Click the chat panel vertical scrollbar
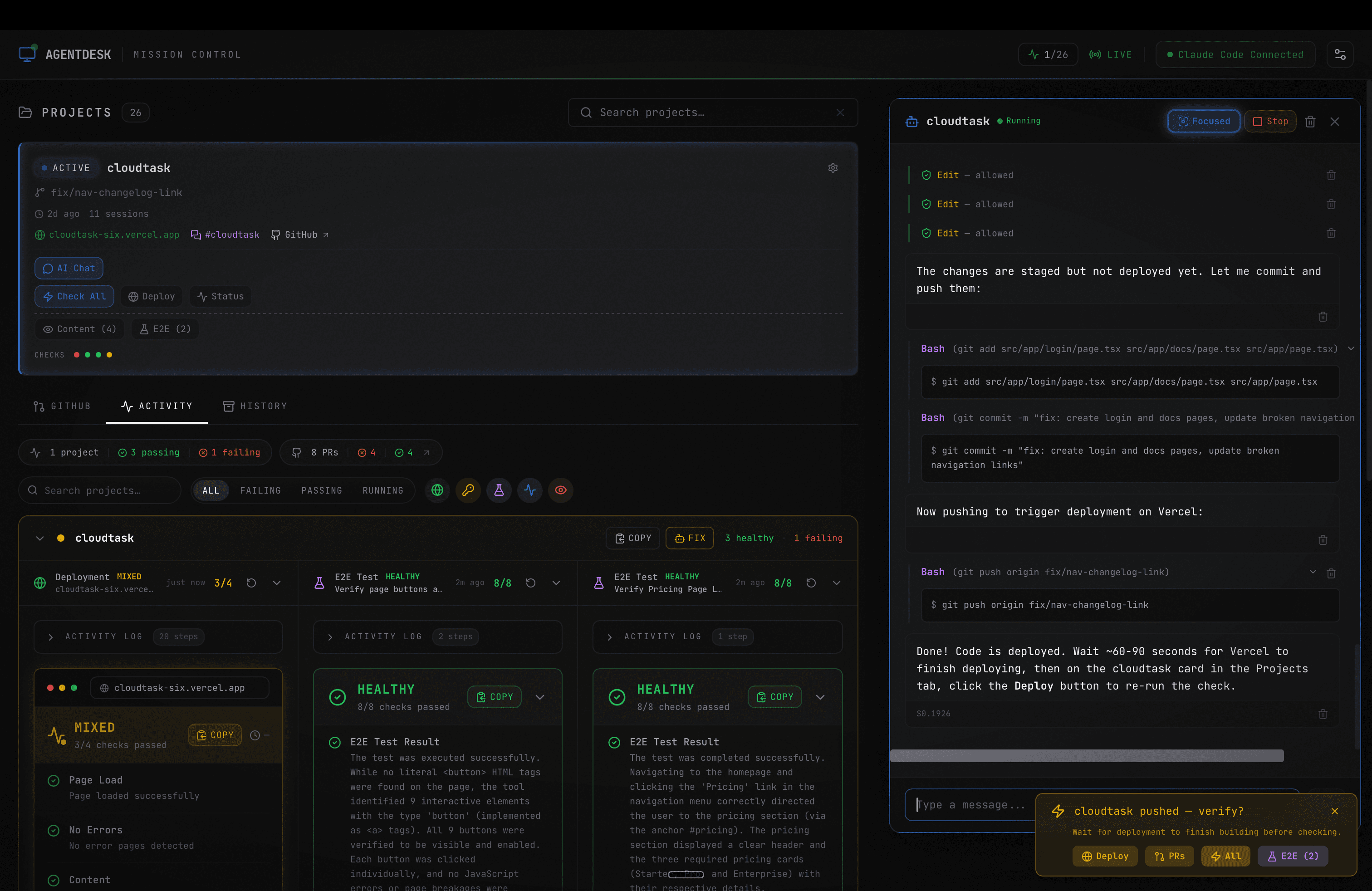1372x891 pixels. (x=1357, y=696)
